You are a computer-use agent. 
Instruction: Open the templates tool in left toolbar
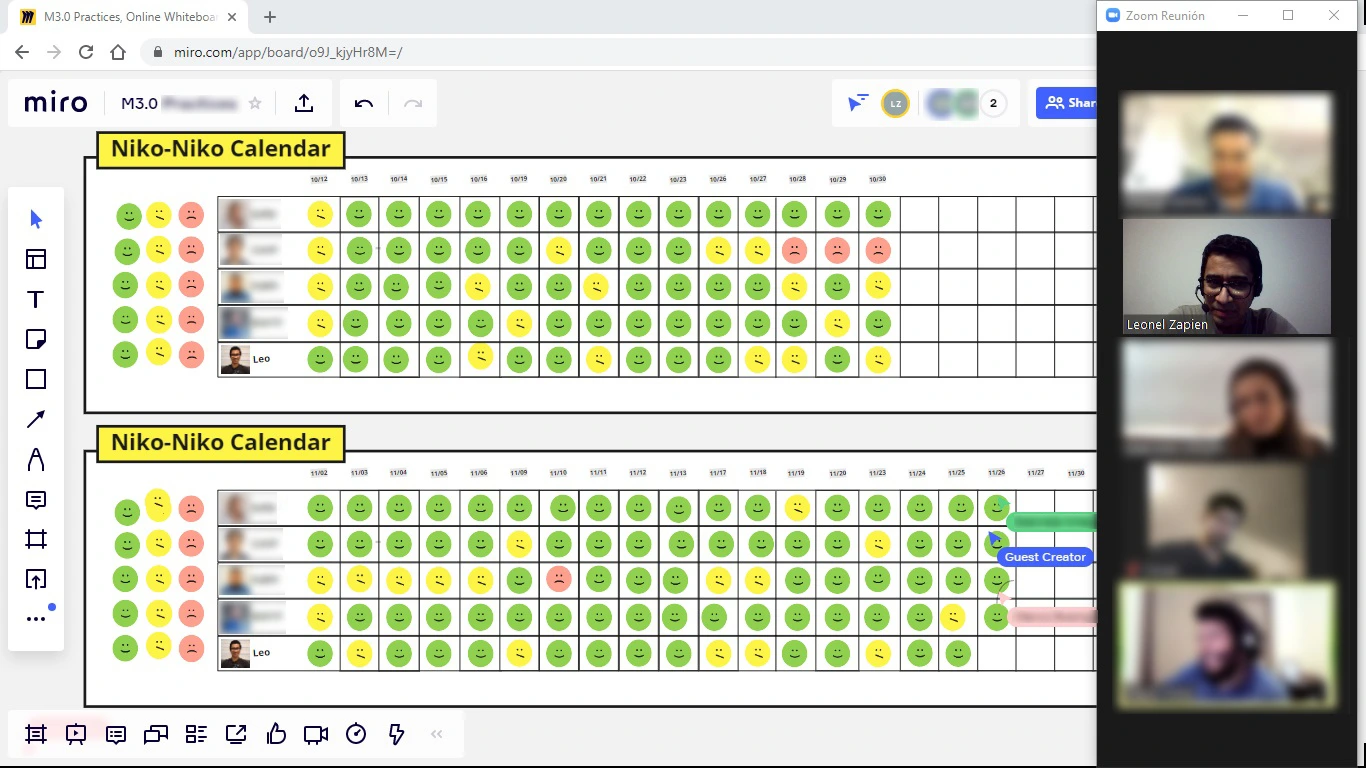[x=36, y=259]
